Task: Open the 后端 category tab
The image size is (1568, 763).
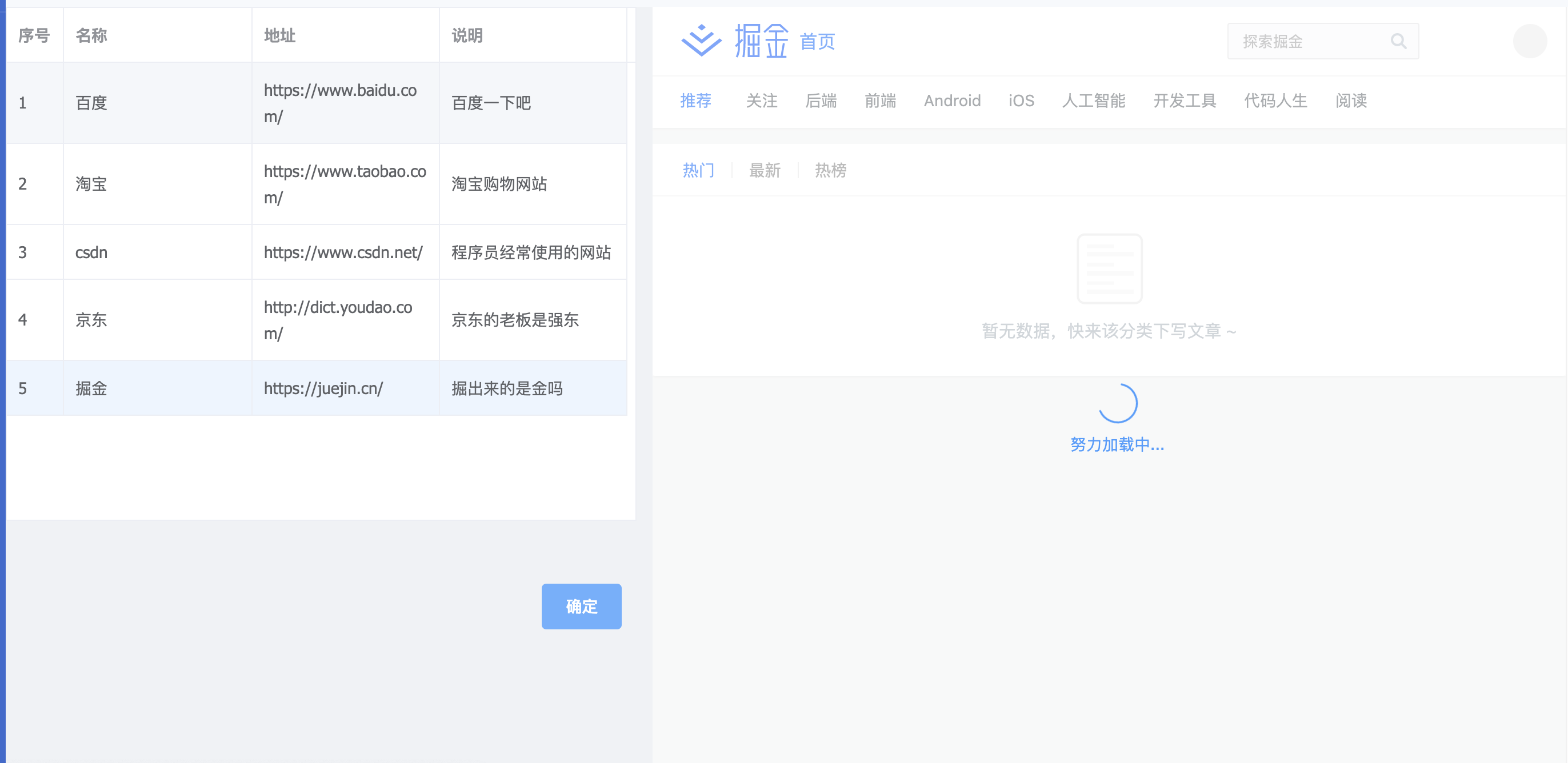Action: pyautogui.click(x=821, y=101)
